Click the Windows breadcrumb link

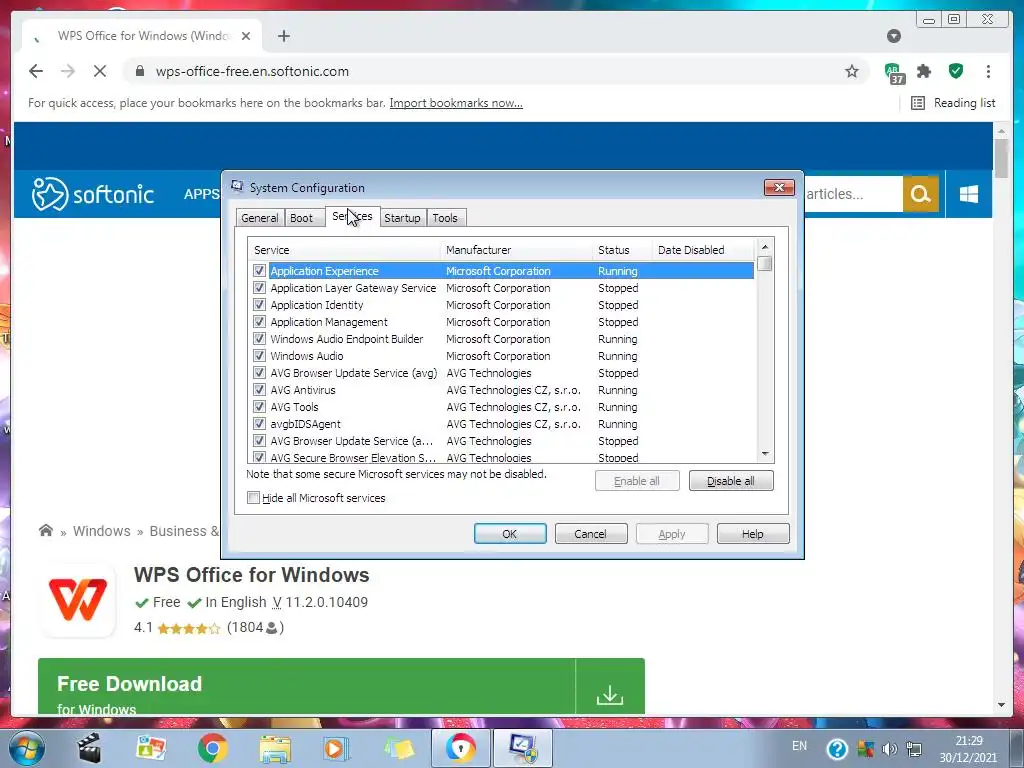coord(102,531)
